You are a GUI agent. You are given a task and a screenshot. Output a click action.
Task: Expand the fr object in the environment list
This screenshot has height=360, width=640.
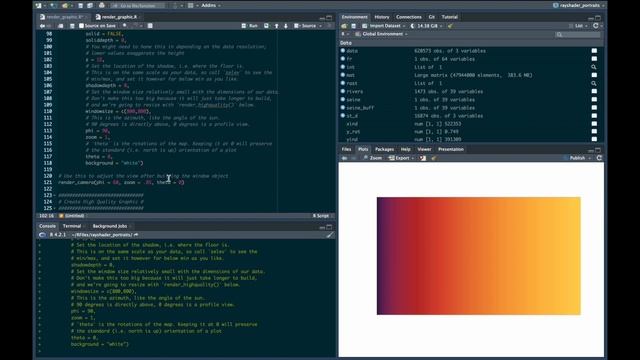tap(343, 59)
